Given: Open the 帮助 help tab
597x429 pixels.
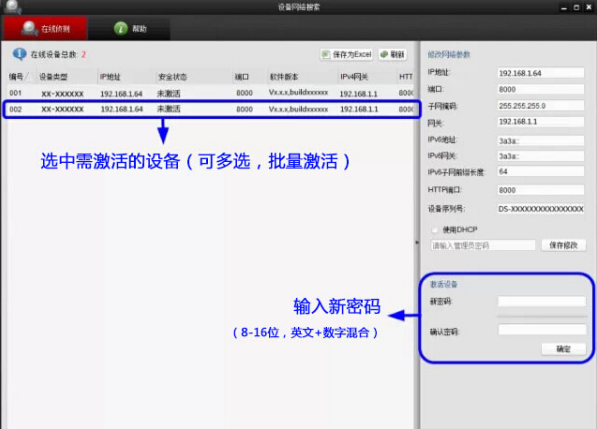Looking at the screenshot, I should (129, 28).
